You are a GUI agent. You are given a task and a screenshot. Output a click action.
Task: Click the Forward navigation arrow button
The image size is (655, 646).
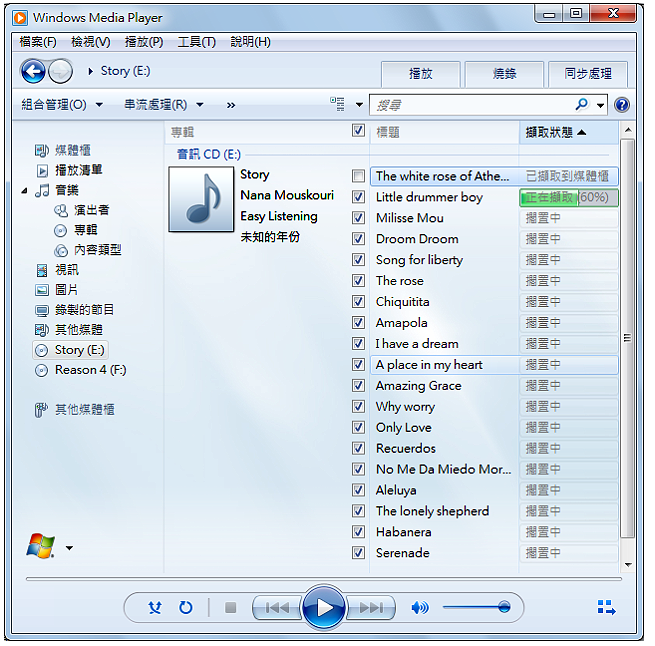click(61, 71)
